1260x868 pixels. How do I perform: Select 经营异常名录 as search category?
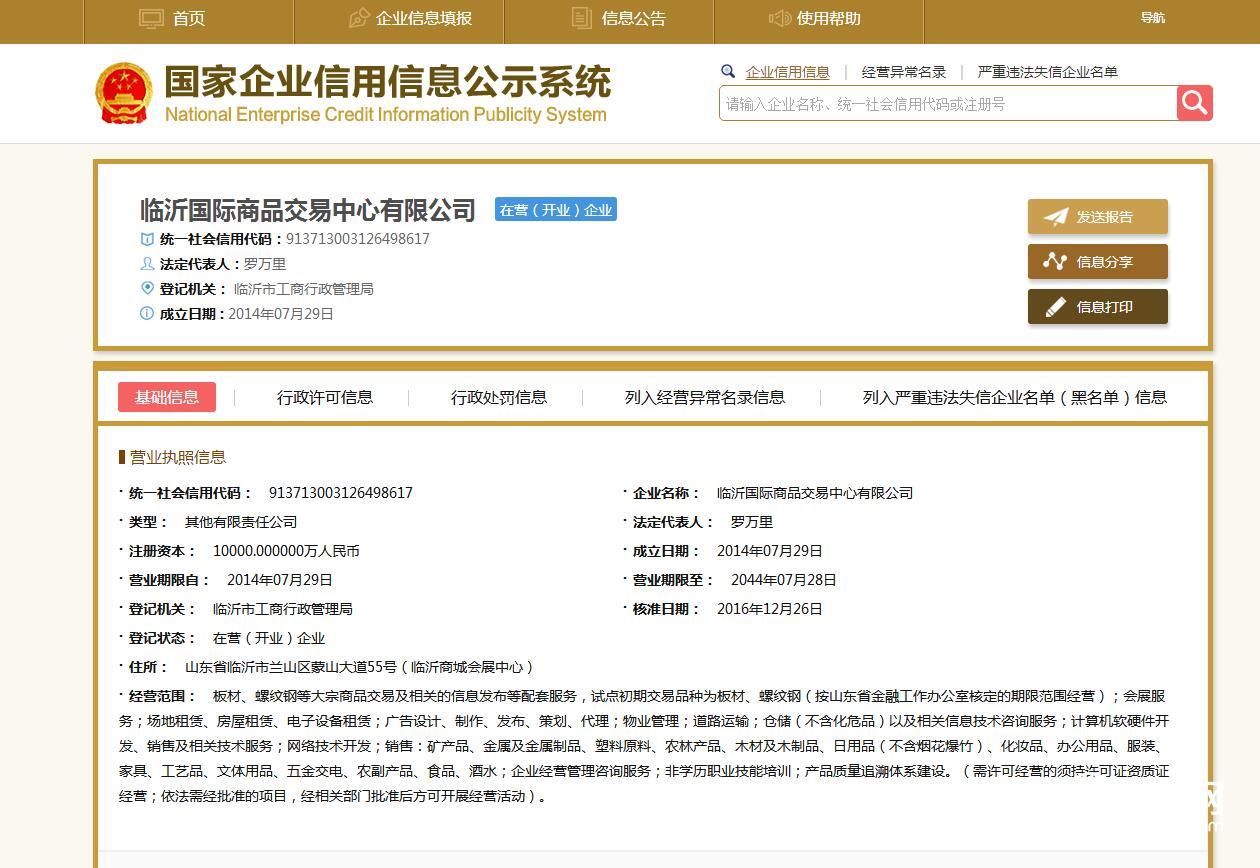tap(902, 71)
